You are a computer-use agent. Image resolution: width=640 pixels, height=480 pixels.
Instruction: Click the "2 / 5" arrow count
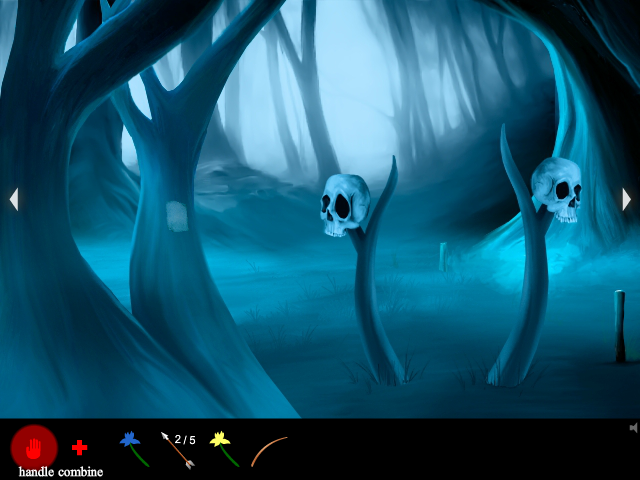tap(185, 440)
